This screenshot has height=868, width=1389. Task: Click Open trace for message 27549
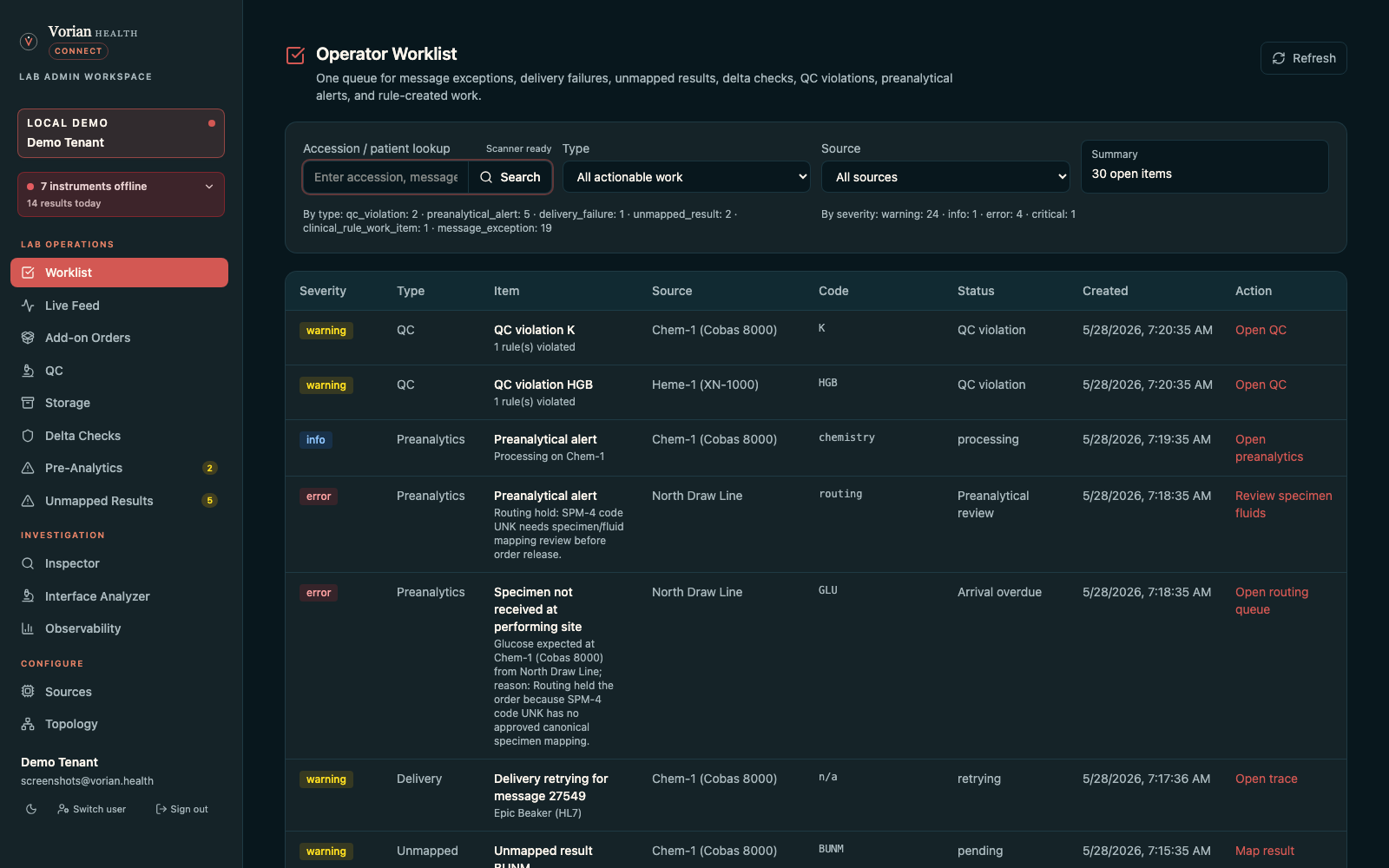click(1266, 779)
